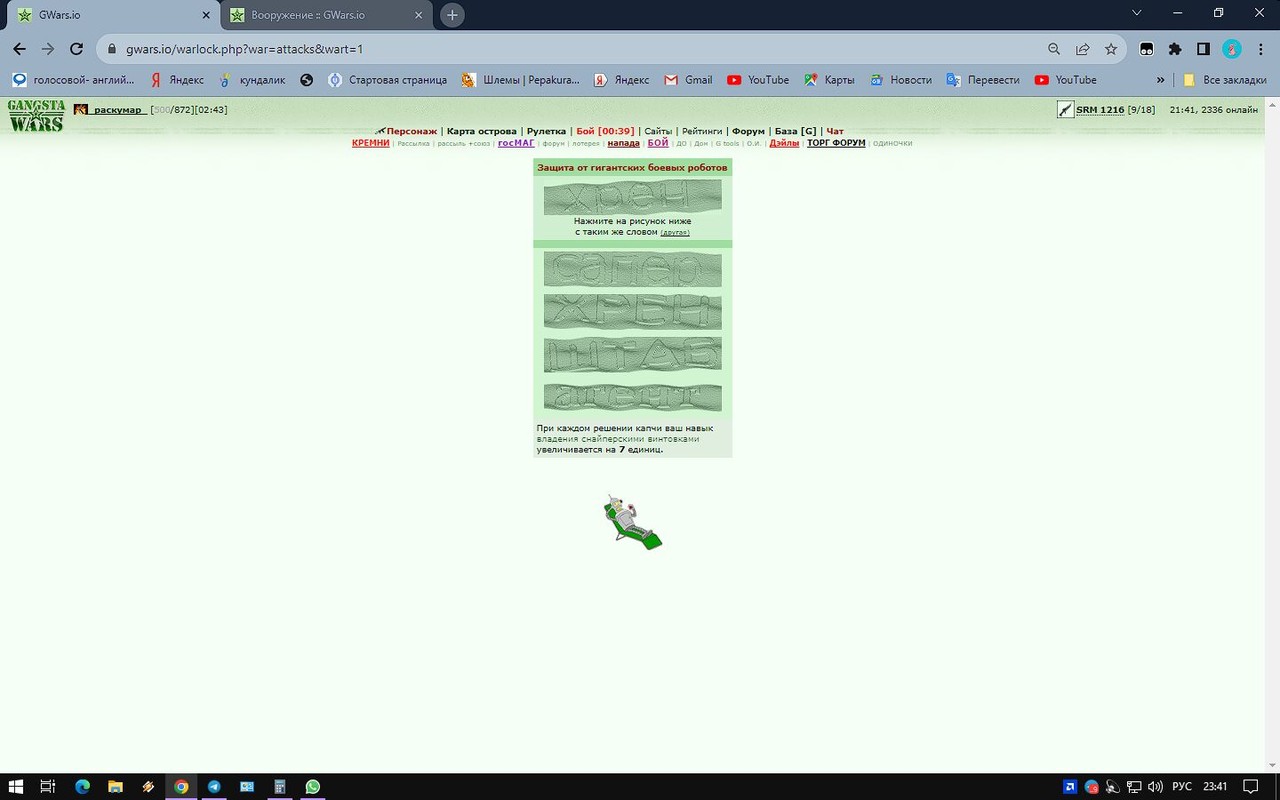Click the лотерея link in the submenu
Viewport: 1280px width, 800px height.
point(586,144)
